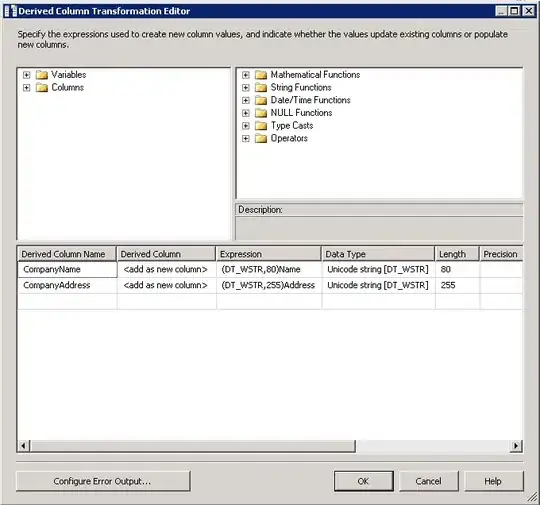Click the Mathematical Functions folder icon
This screenshot has height=505, width=540.
coord(261,75)
